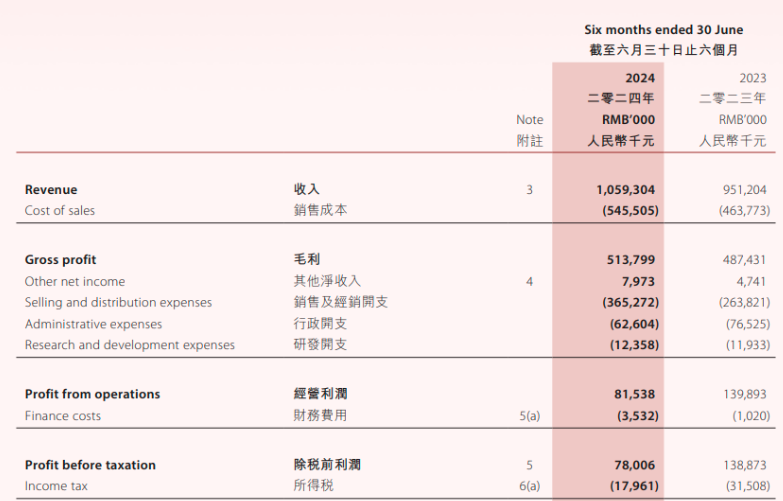Image resolution: width=783 pixels, height=501 pixels.
Task: Select the 'Profit from operations' label
Action: (x=92, y=394)
